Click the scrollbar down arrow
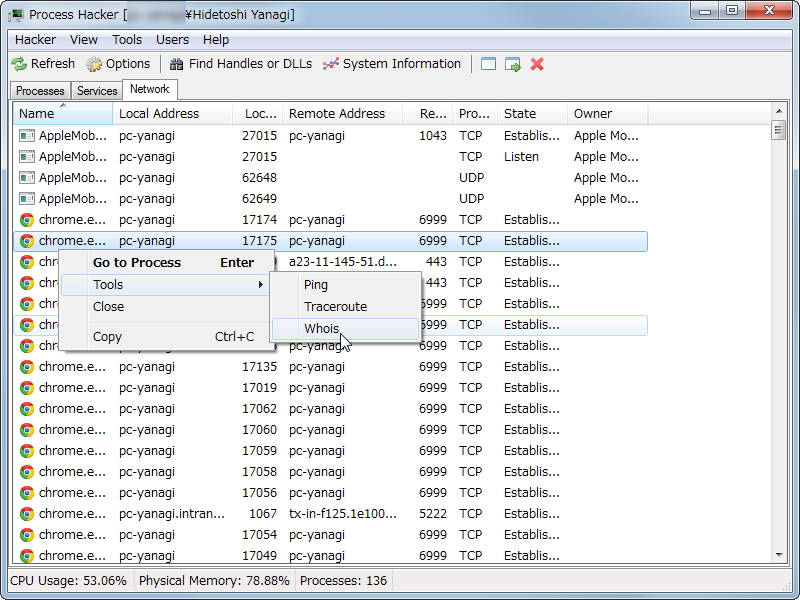 tap(779, 555)
